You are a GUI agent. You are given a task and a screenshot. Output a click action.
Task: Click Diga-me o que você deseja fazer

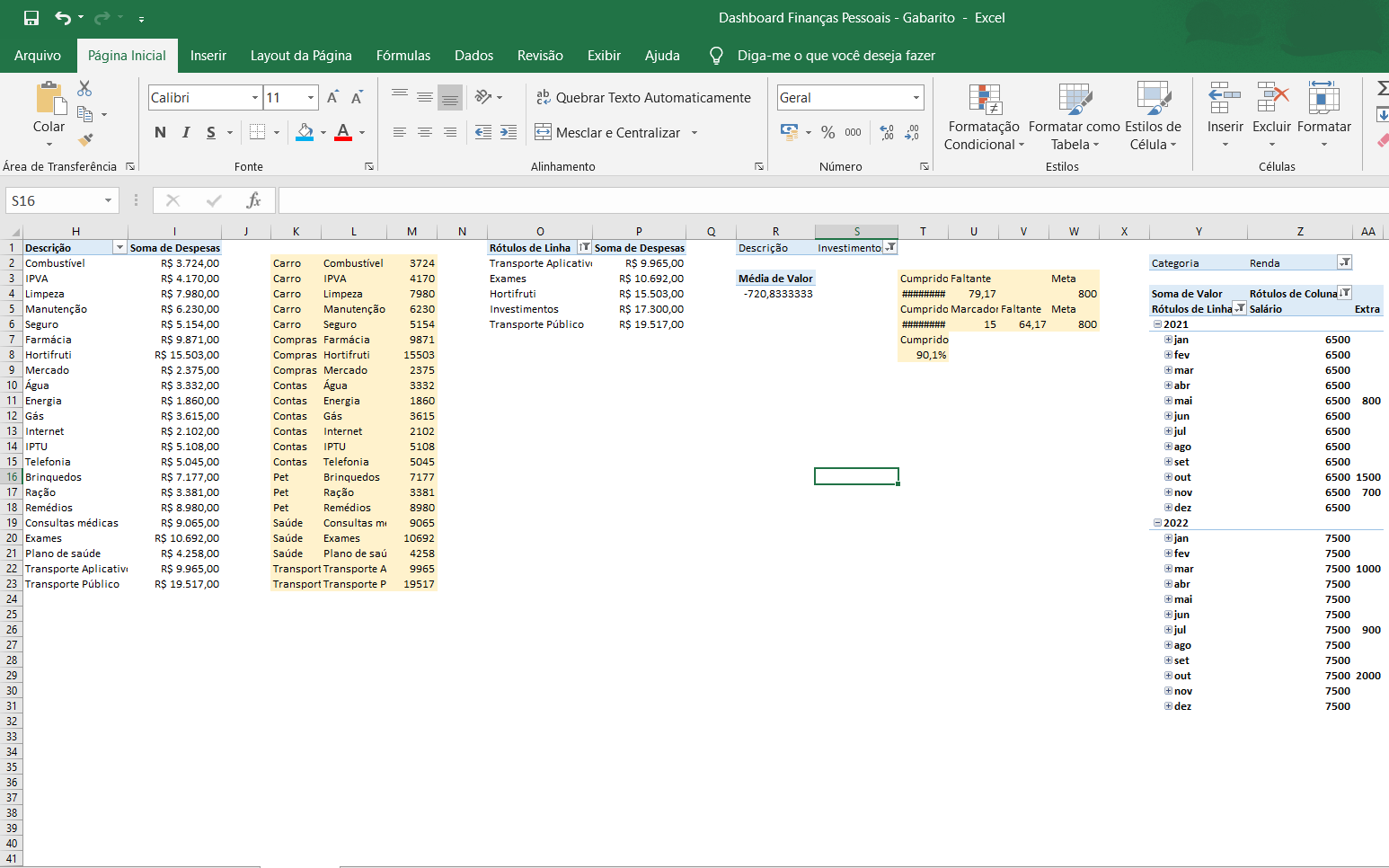click(x=836, y=56)
